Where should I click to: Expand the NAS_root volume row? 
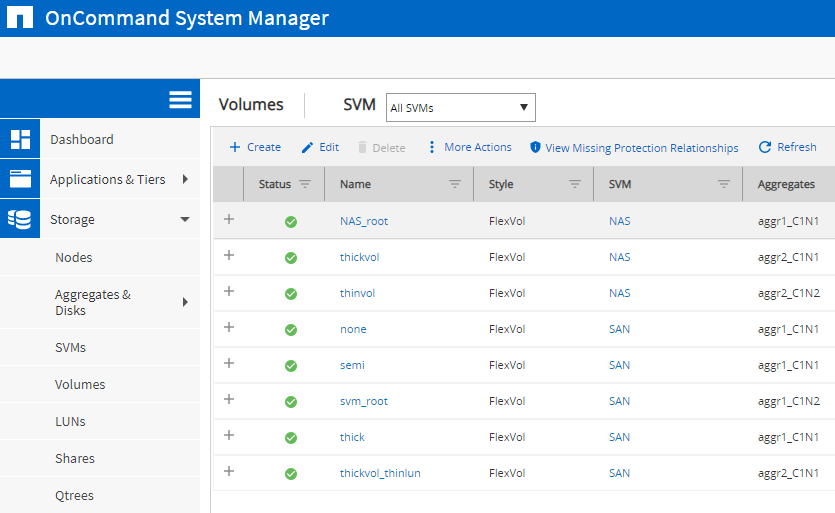[x=229, y=220]
